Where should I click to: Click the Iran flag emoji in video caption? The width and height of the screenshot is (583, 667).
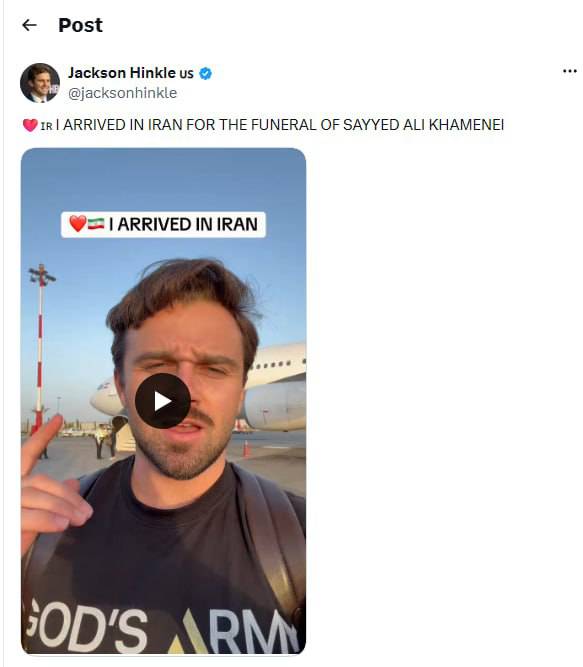pos(96,223)
